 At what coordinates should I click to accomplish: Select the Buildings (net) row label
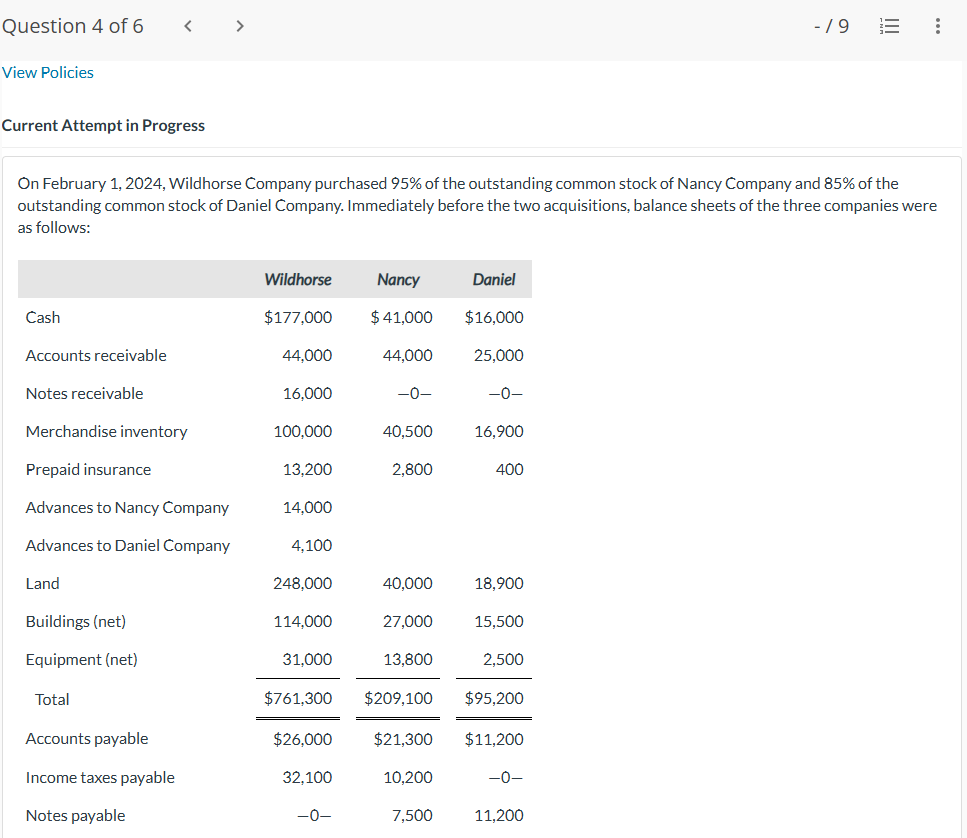(76, 622)
